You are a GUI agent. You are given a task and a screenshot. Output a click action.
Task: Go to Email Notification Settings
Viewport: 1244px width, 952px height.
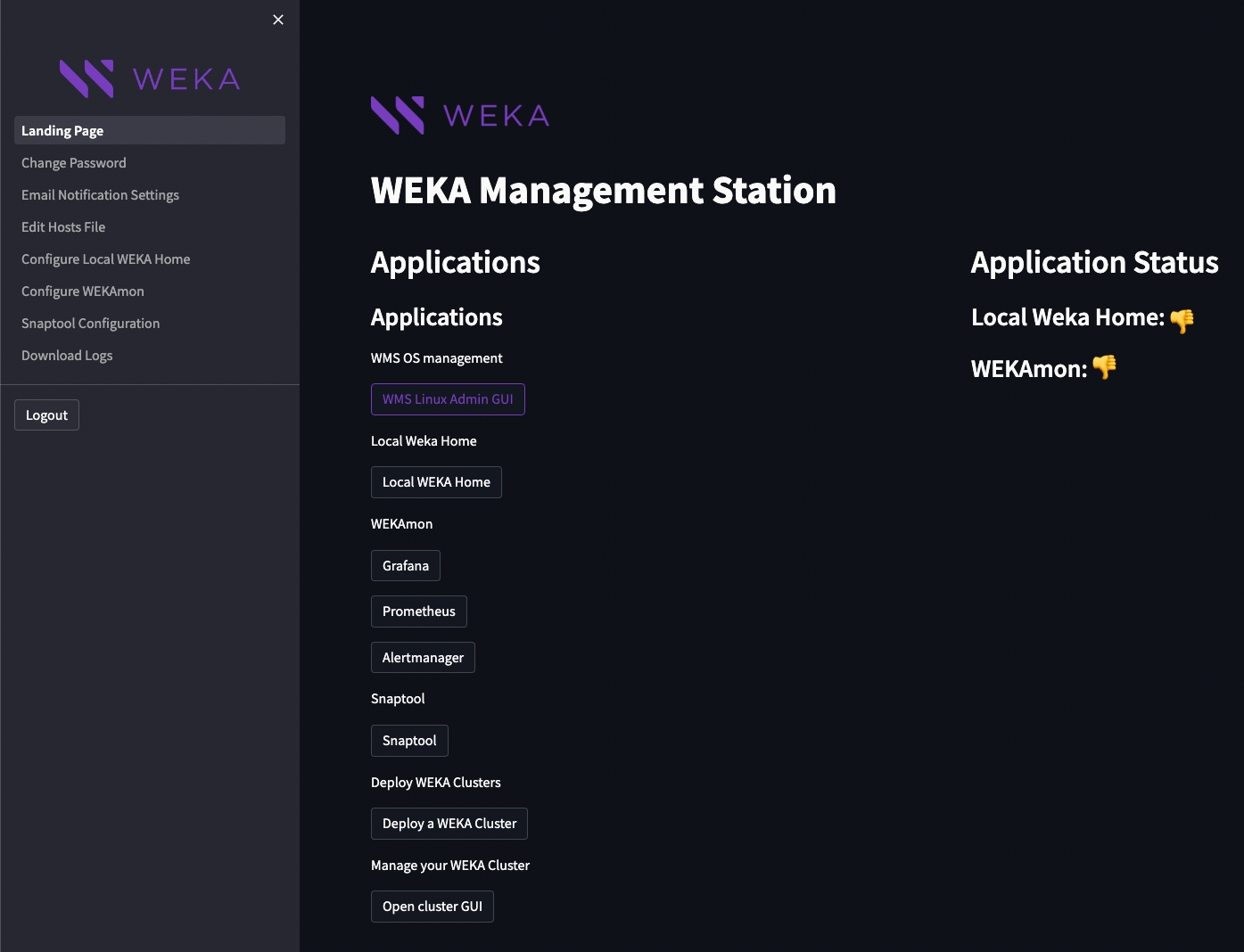pyautogui.click(x=100, y=195)
